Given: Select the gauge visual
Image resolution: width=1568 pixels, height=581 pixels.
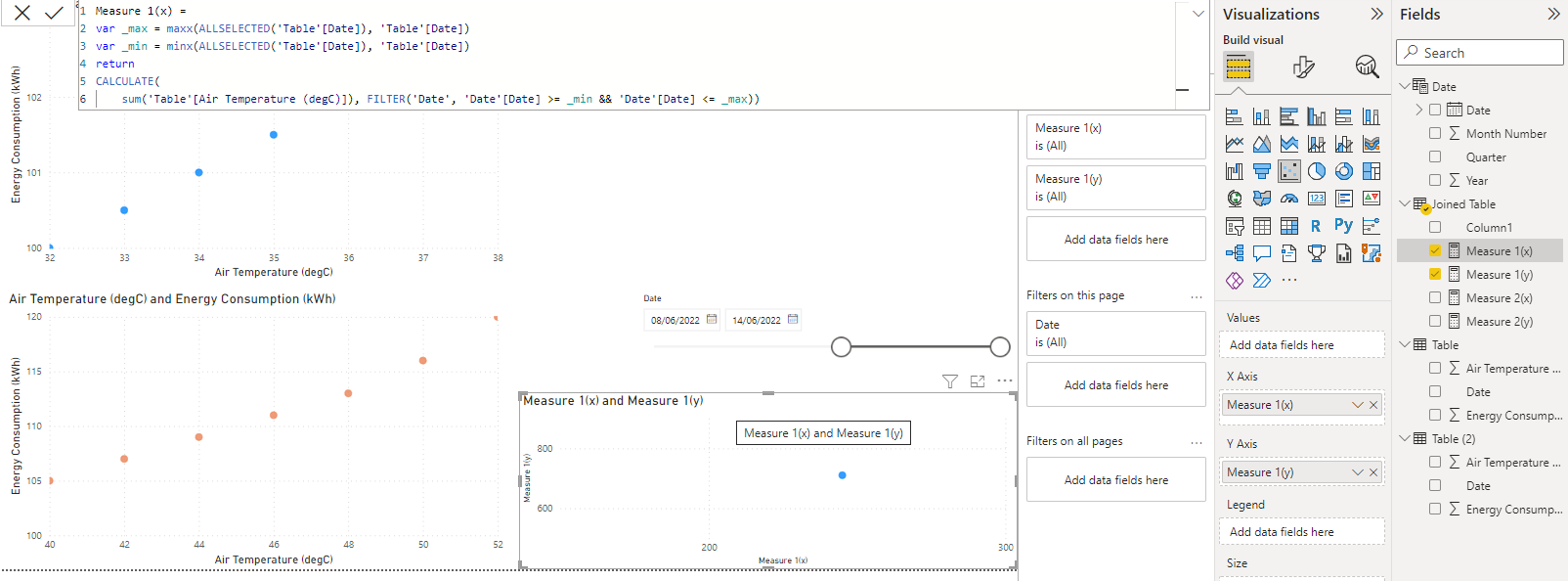Looking at the screenshot, I should tap(1289, 199).
